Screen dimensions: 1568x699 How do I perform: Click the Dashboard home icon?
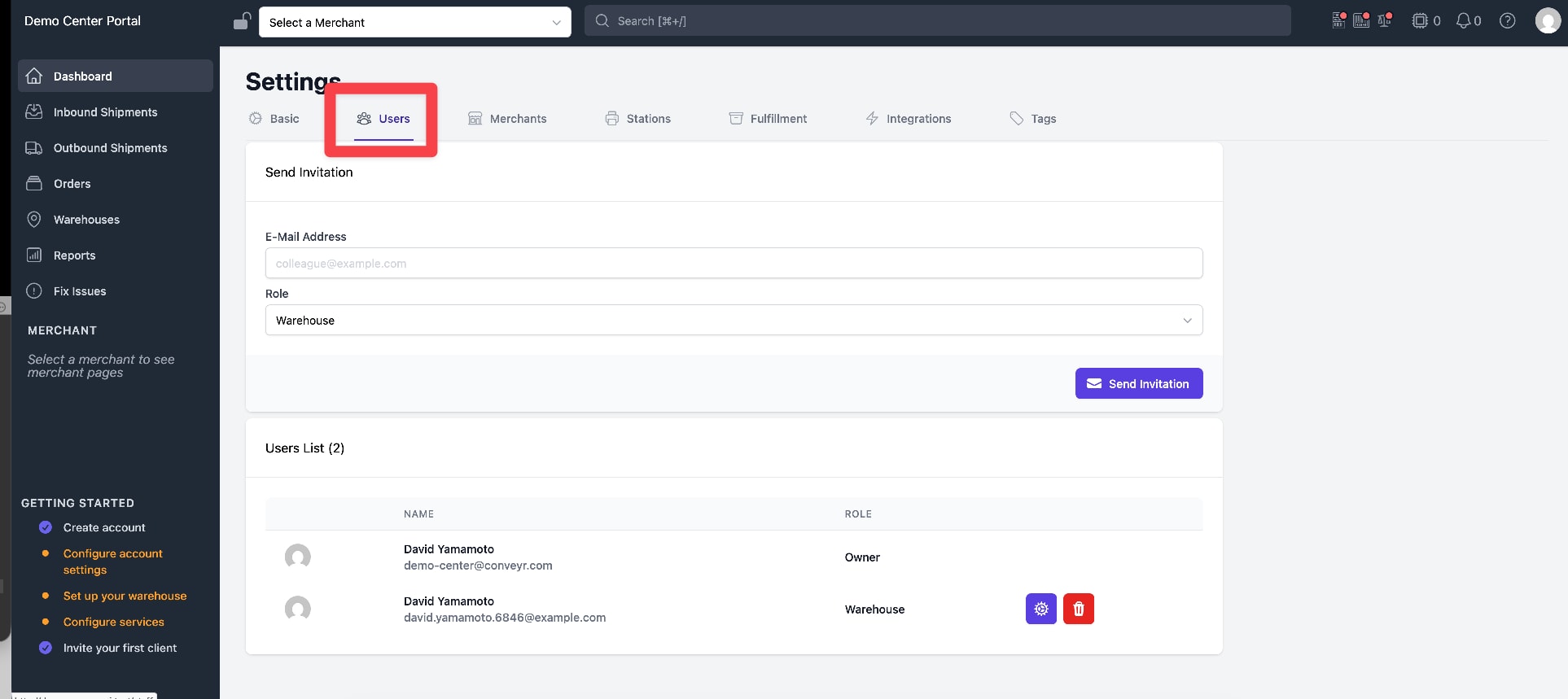(x=34, y=76)
